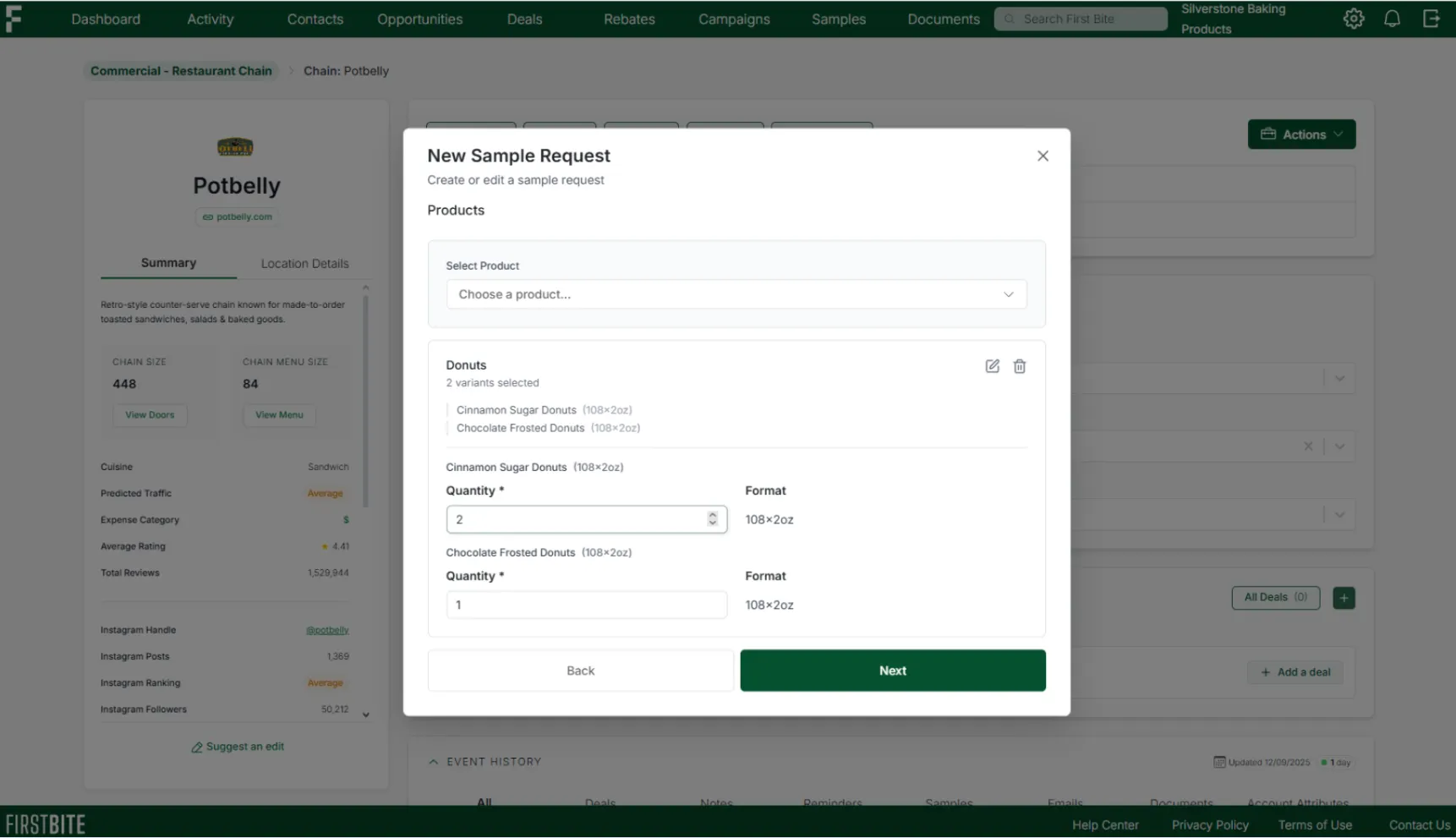Click the calendar icon beside Updated date

pos(1219,762)
